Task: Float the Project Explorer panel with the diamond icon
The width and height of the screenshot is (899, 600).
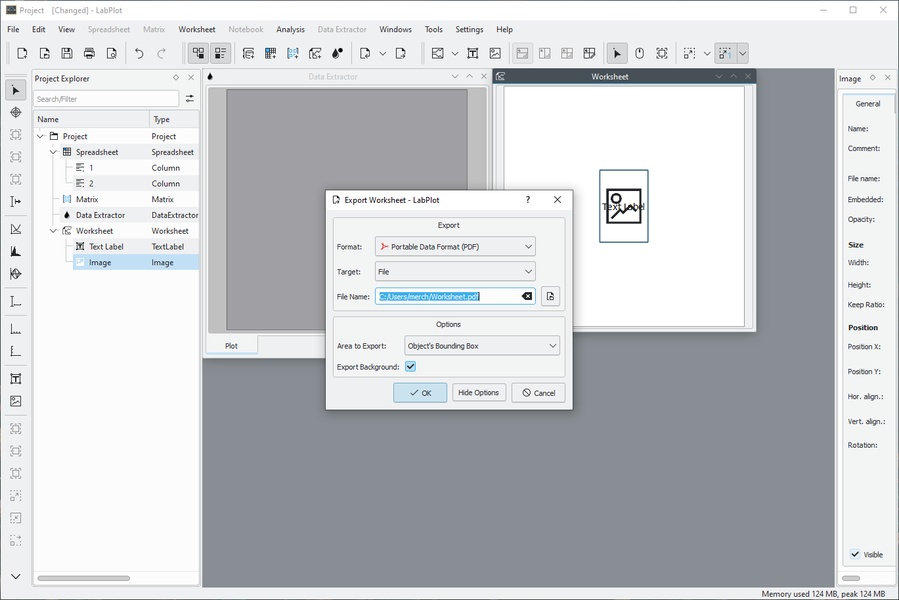Action: point(176,78)
